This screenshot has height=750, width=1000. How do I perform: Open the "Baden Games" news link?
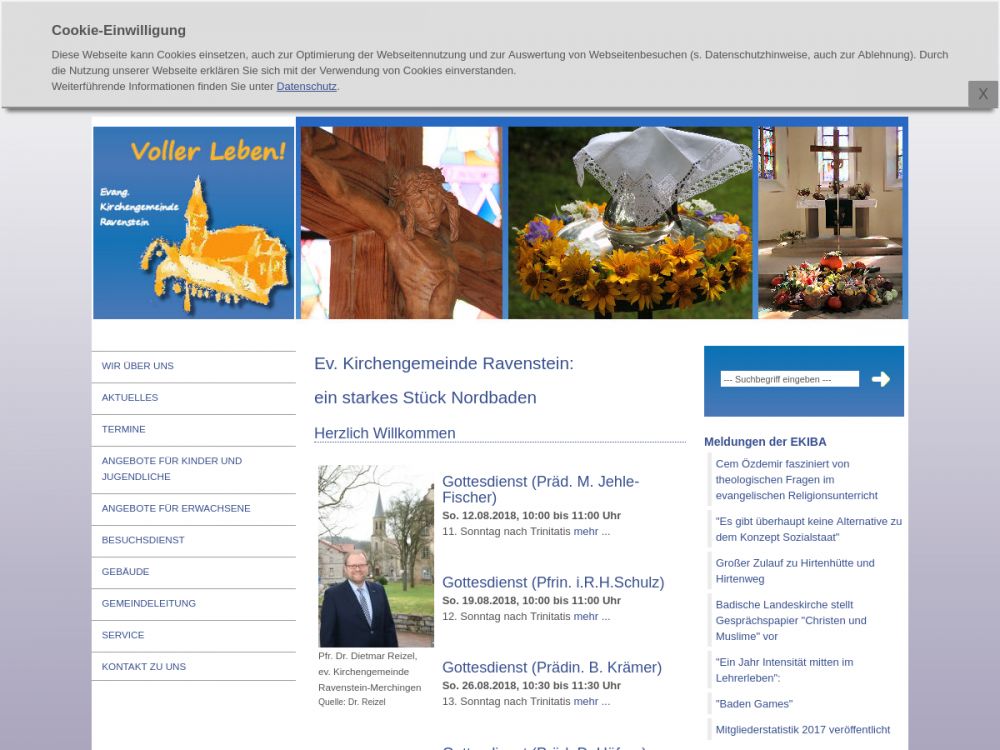[x=754, y=704]
